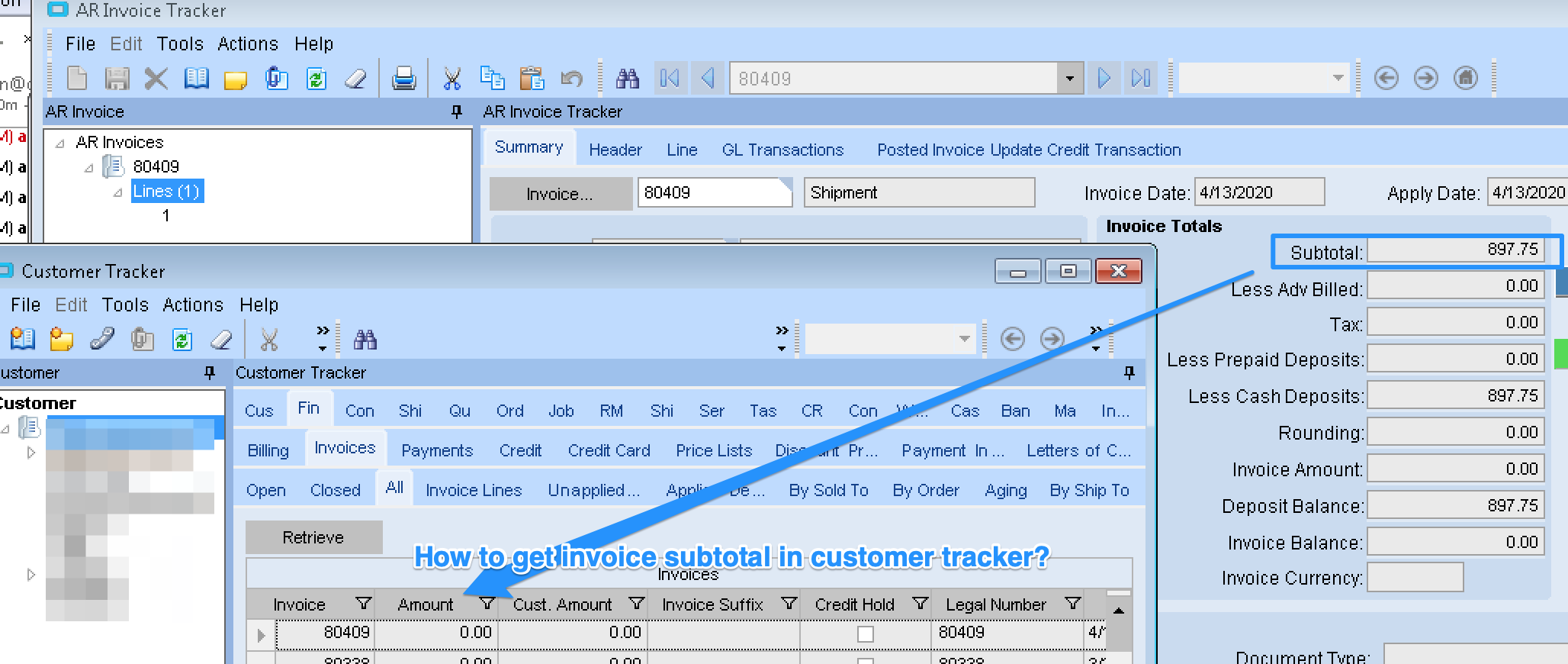Click the Invoice Date field
The image size is (1568, 664).
1259,192
